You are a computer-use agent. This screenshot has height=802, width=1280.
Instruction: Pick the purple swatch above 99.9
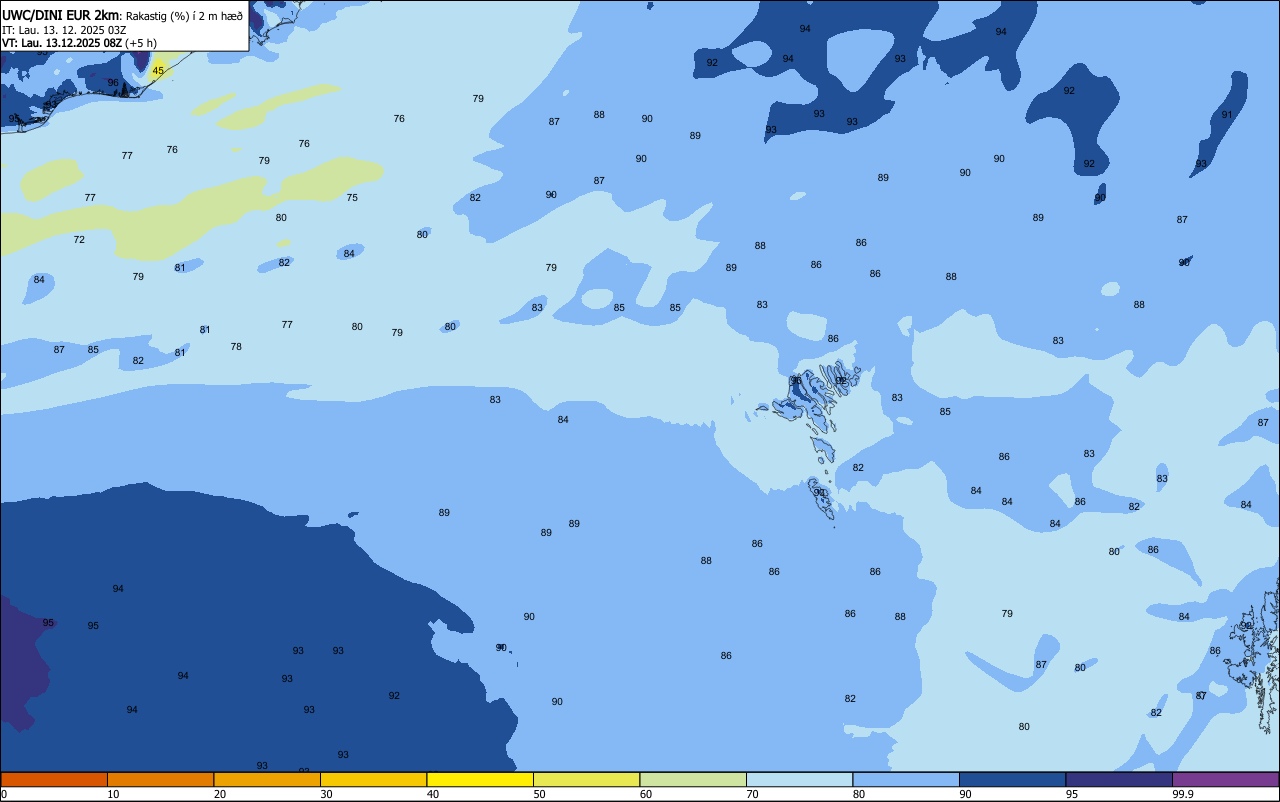coord(1225,779)
